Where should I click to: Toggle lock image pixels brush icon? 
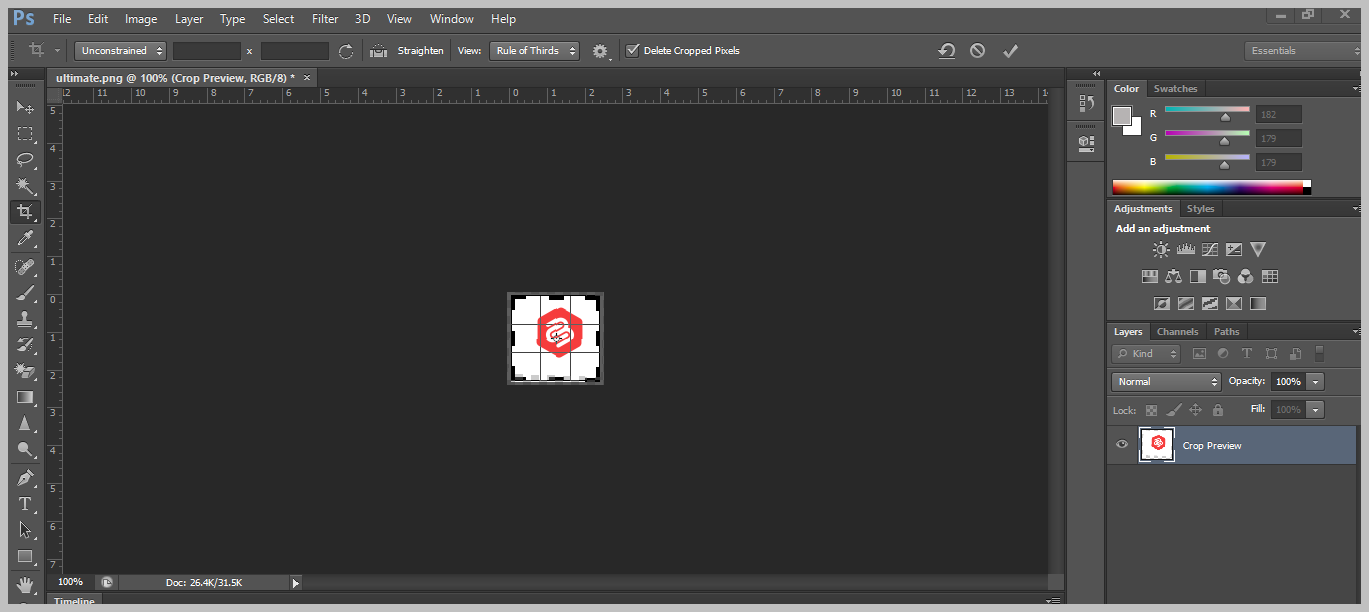1173,410
